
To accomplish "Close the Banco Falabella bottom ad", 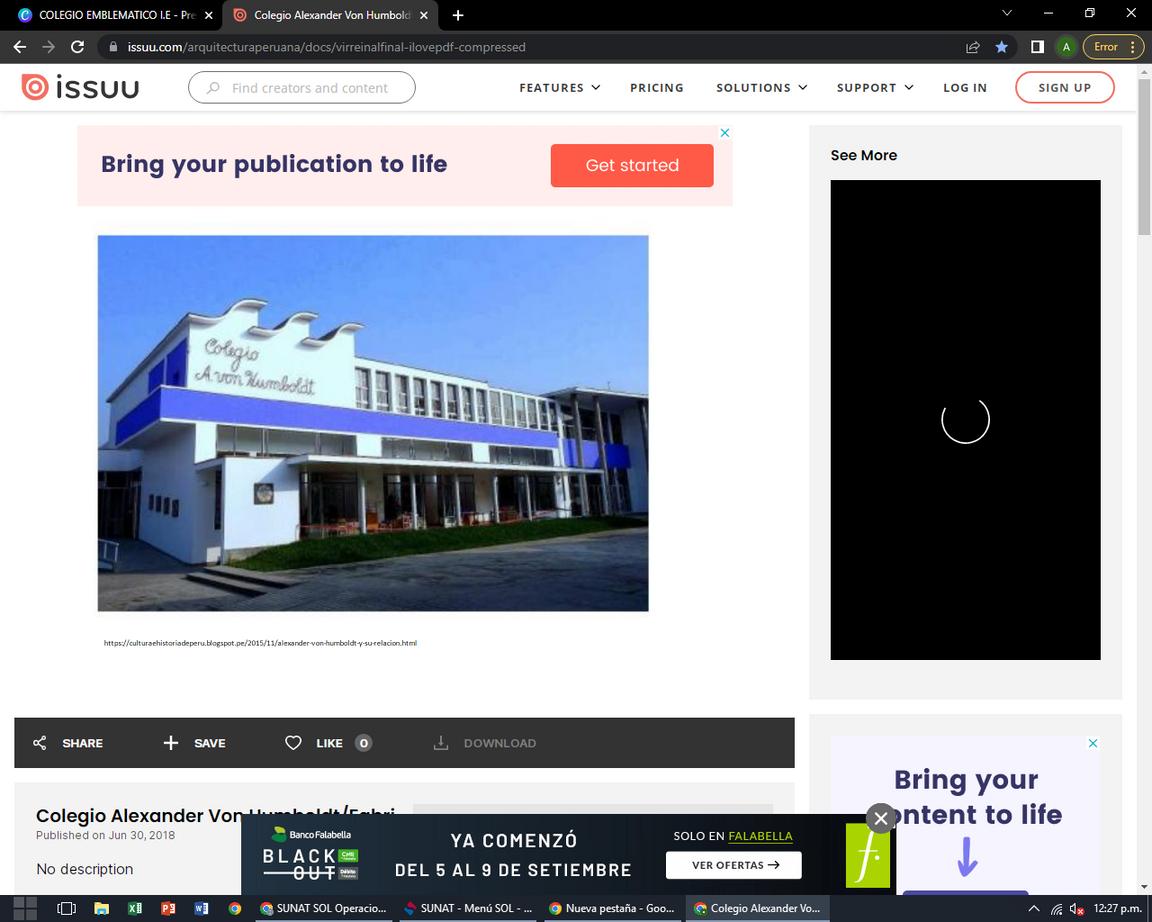I will coord(881,818).
